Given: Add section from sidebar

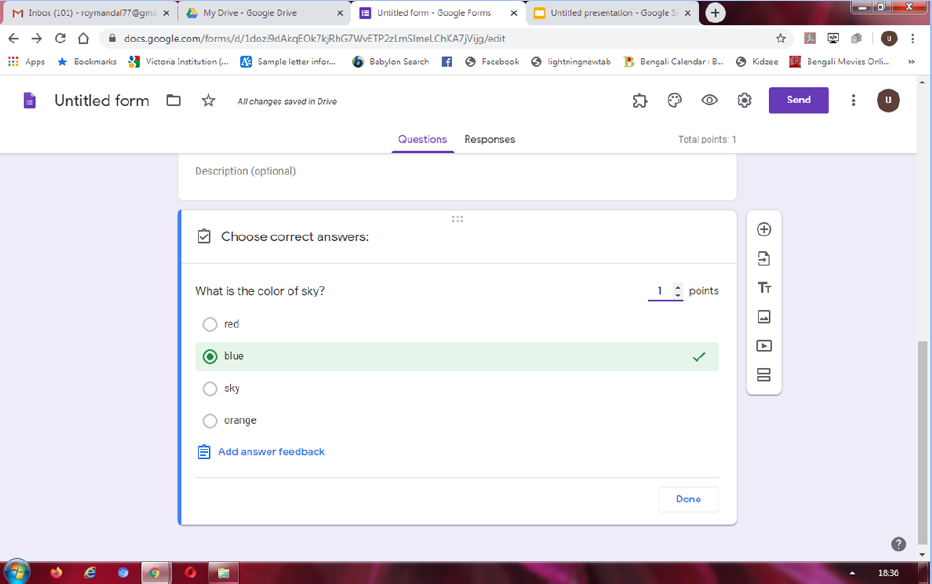Looking at the screenshot, I should (764, 375).
